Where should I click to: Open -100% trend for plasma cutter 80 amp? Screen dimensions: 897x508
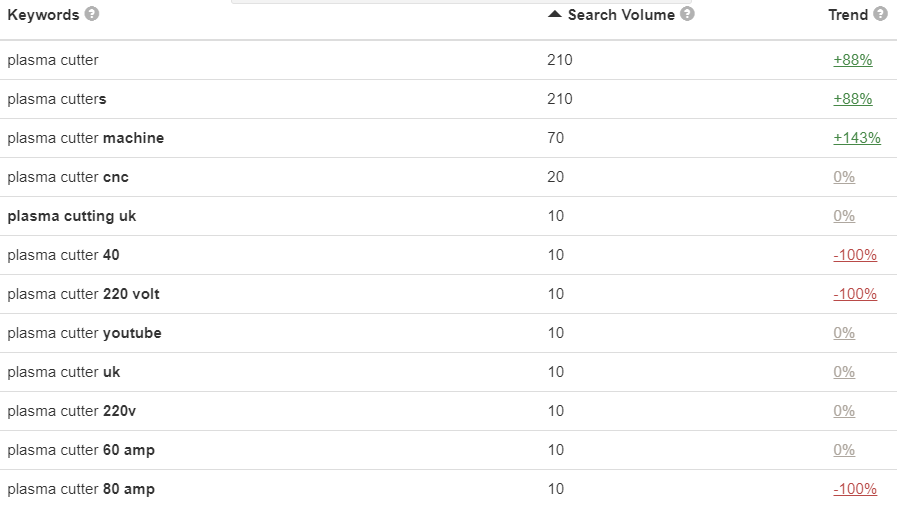point(854,489)
